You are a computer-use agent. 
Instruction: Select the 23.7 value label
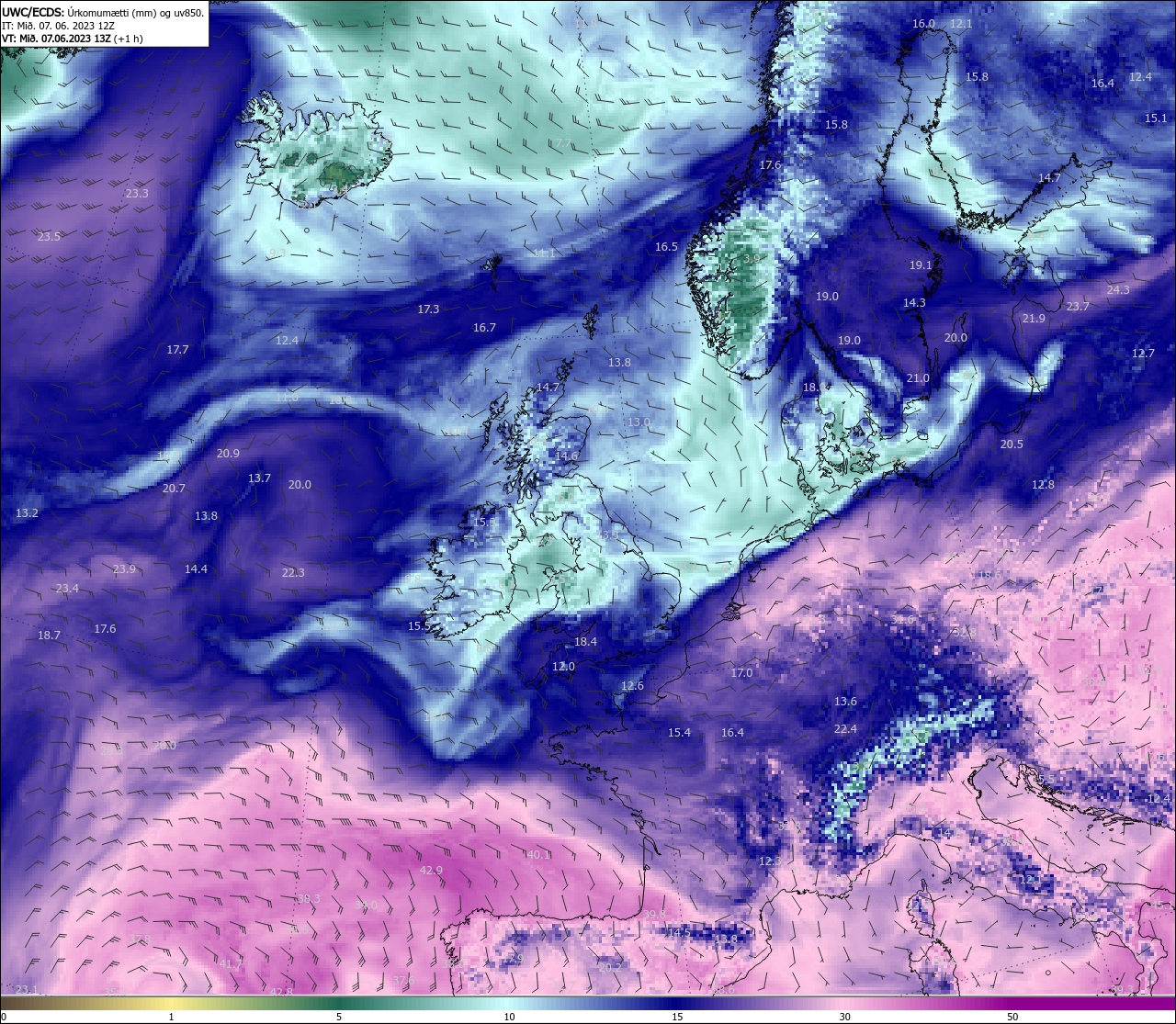[x=1078, y=306]
